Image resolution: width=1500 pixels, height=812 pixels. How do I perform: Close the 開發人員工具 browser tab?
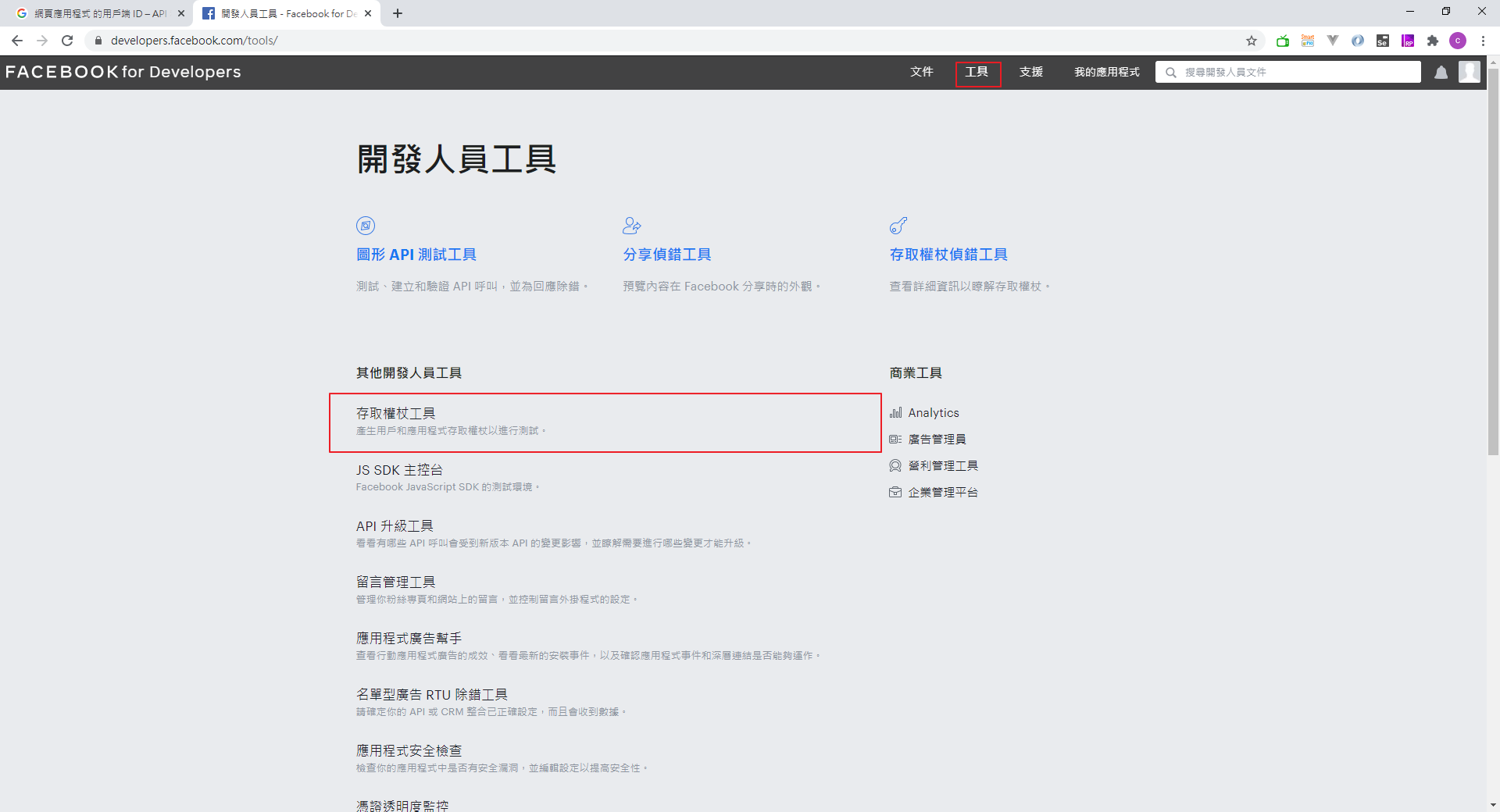point(367,13)
